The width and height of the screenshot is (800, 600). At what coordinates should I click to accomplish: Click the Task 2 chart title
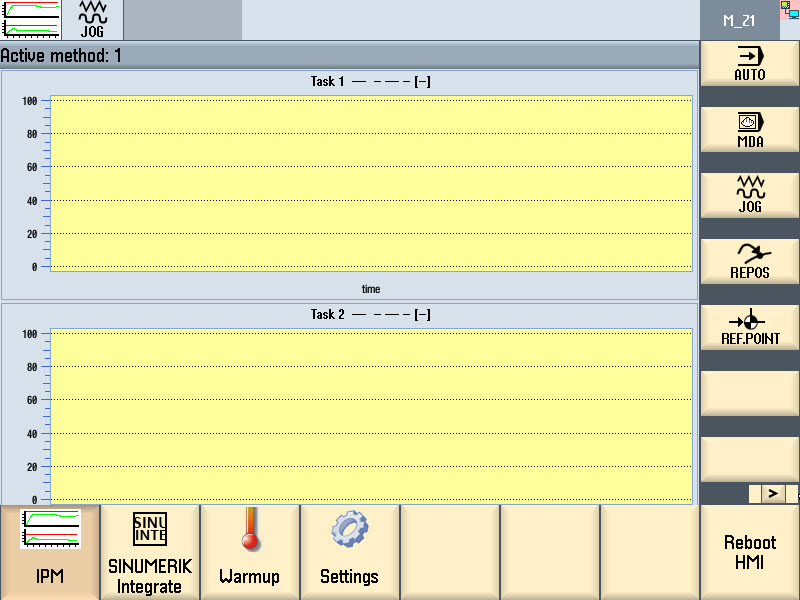point(370,314)
